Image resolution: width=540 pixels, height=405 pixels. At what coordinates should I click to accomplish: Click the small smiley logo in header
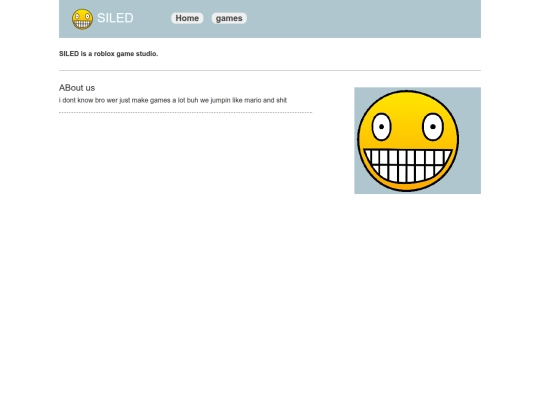82,19
